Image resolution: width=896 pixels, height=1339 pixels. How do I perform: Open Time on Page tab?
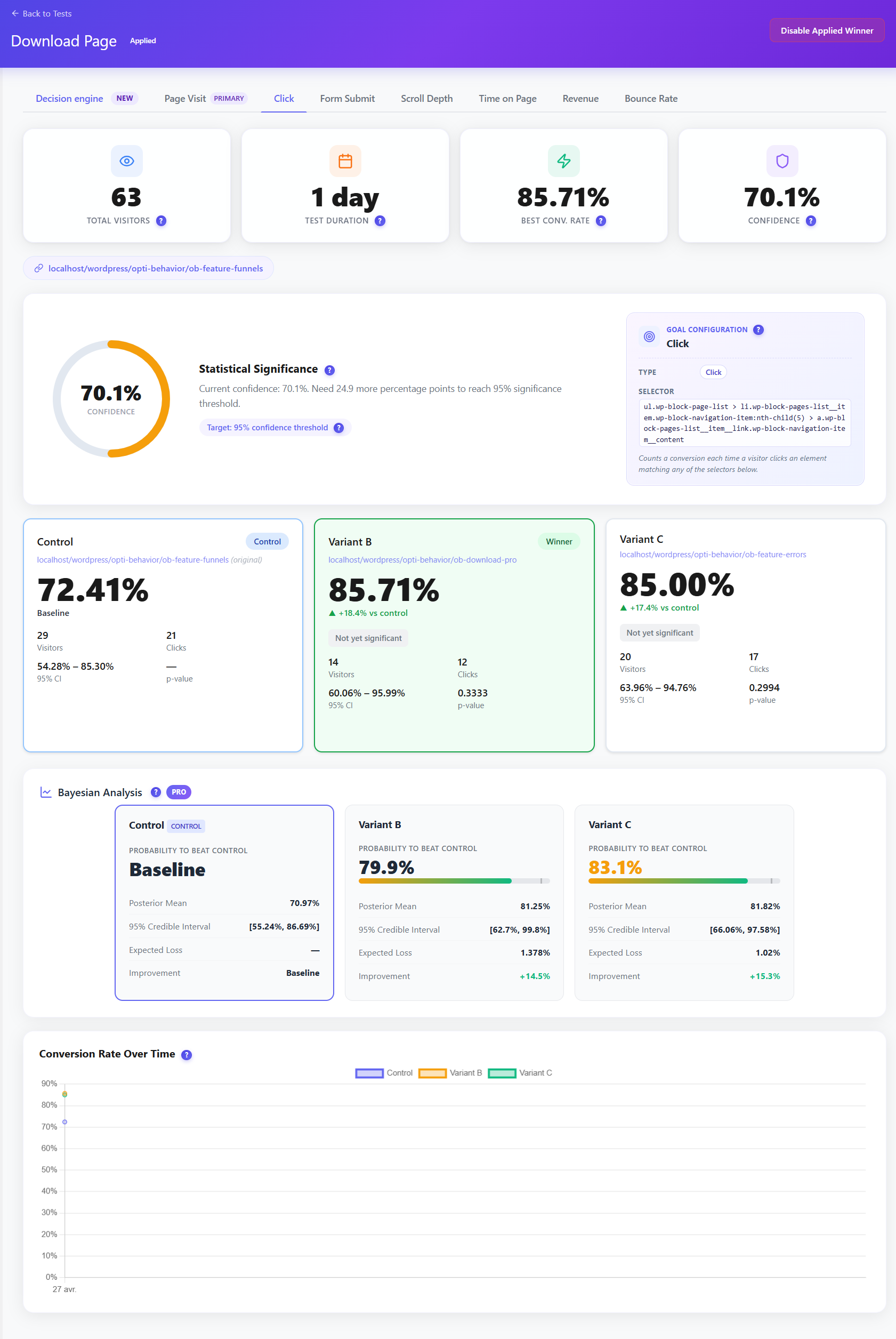pyautogui.click(x=507, y=98)
